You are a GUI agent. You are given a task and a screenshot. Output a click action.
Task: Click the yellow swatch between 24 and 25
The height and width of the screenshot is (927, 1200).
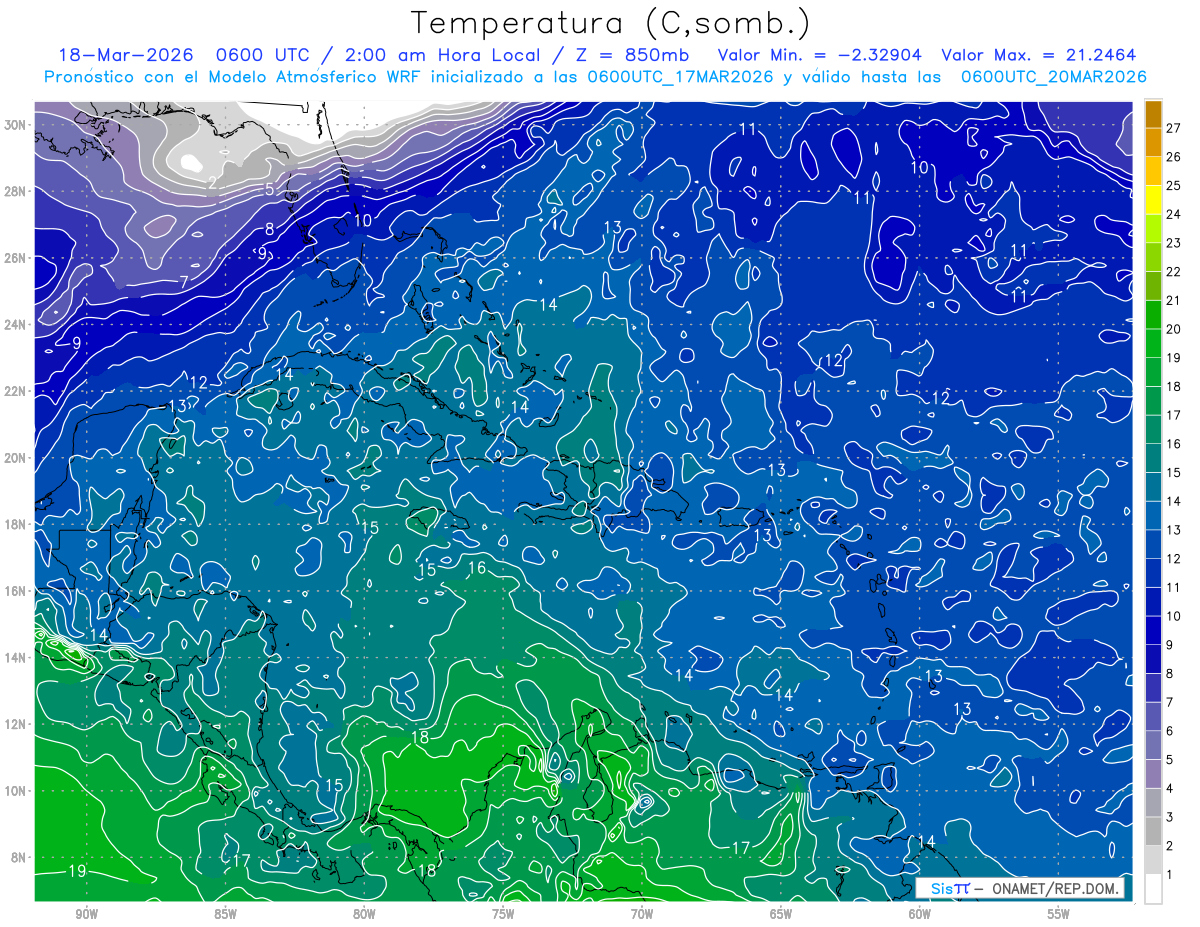pos(1153,200)
